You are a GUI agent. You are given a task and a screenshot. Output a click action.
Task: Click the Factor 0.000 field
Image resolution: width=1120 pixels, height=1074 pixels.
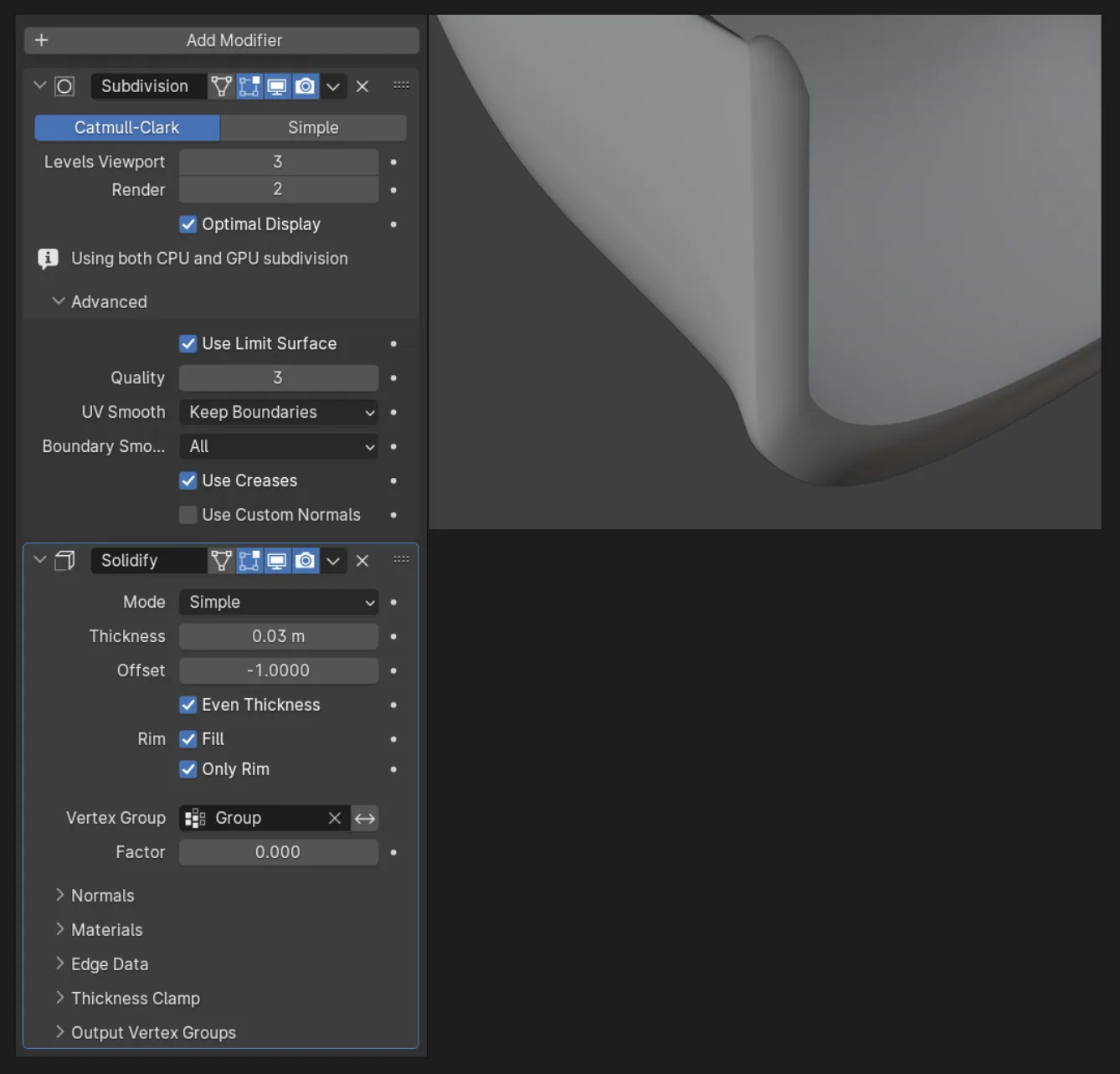(x=279, y=852)
